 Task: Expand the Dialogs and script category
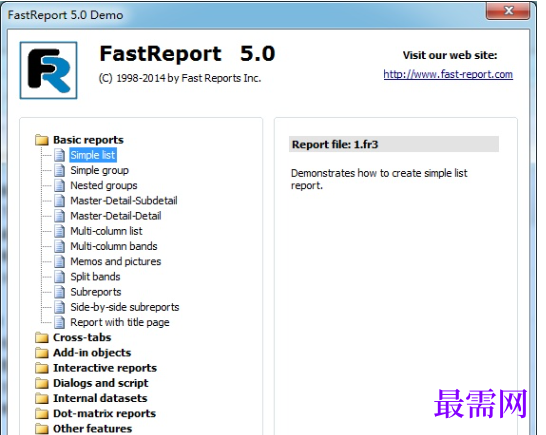point(101,383)
